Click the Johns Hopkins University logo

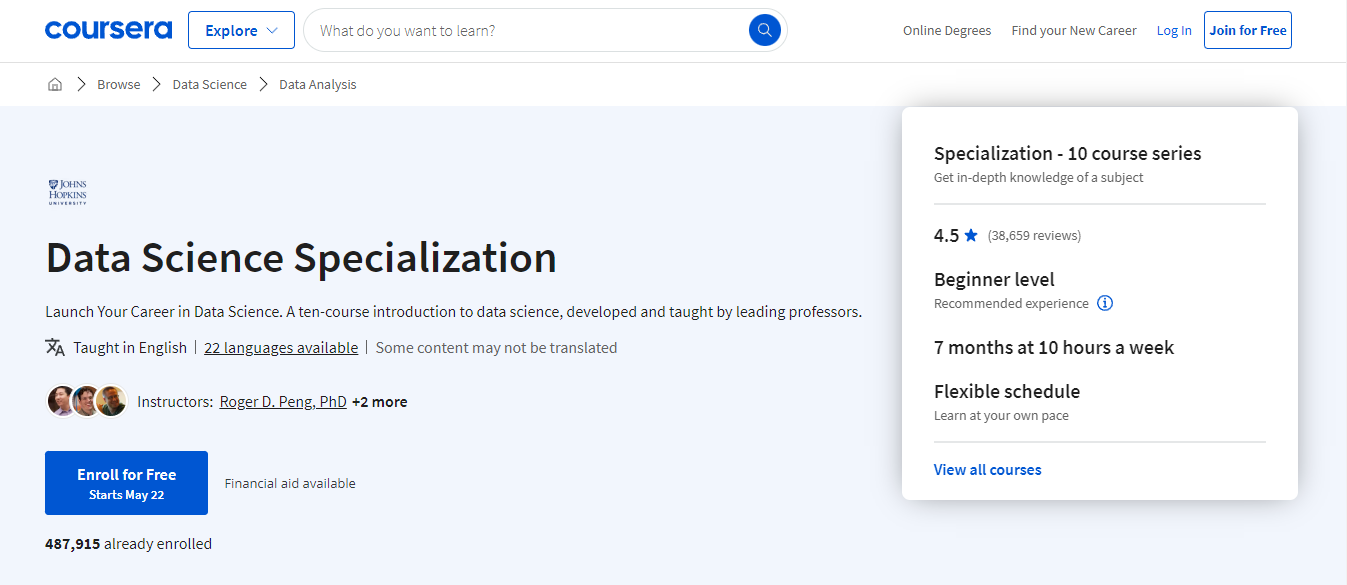[x=68, y=192]
